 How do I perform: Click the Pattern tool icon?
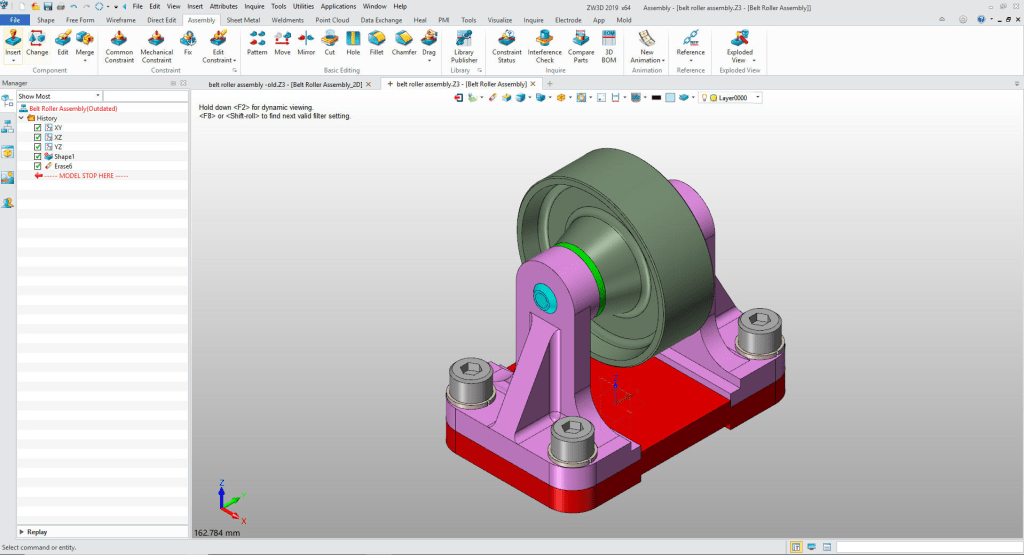pyautogui.click(x=257, y=42)
